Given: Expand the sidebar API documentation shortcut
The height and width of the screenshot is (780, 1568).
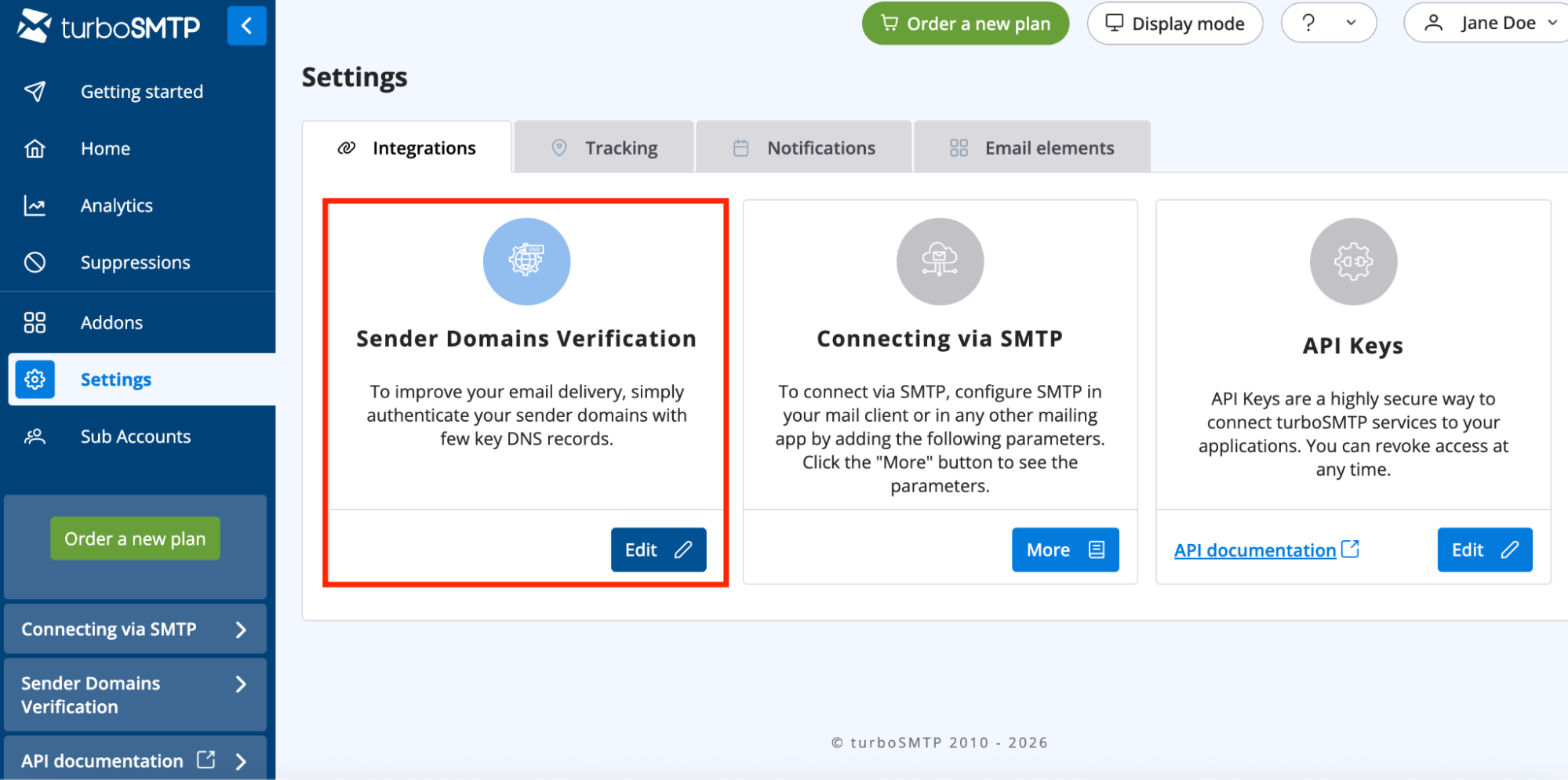Looking at the screenshot, I should (x=135, y=759).
